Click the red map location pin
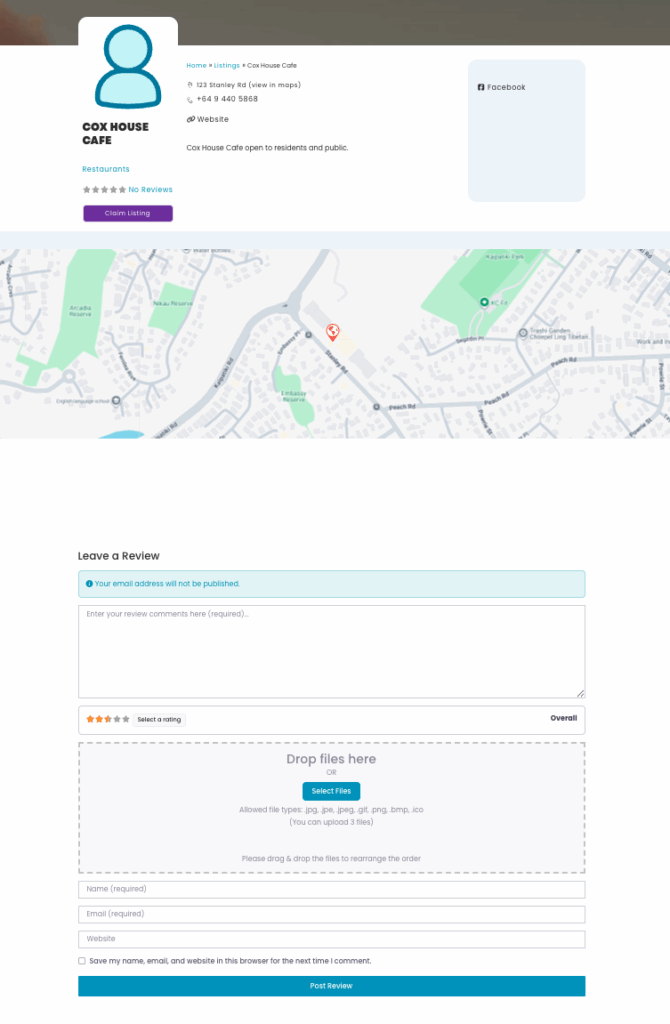The height and width of the screenshot is (1024, 670). pos(333,332)
